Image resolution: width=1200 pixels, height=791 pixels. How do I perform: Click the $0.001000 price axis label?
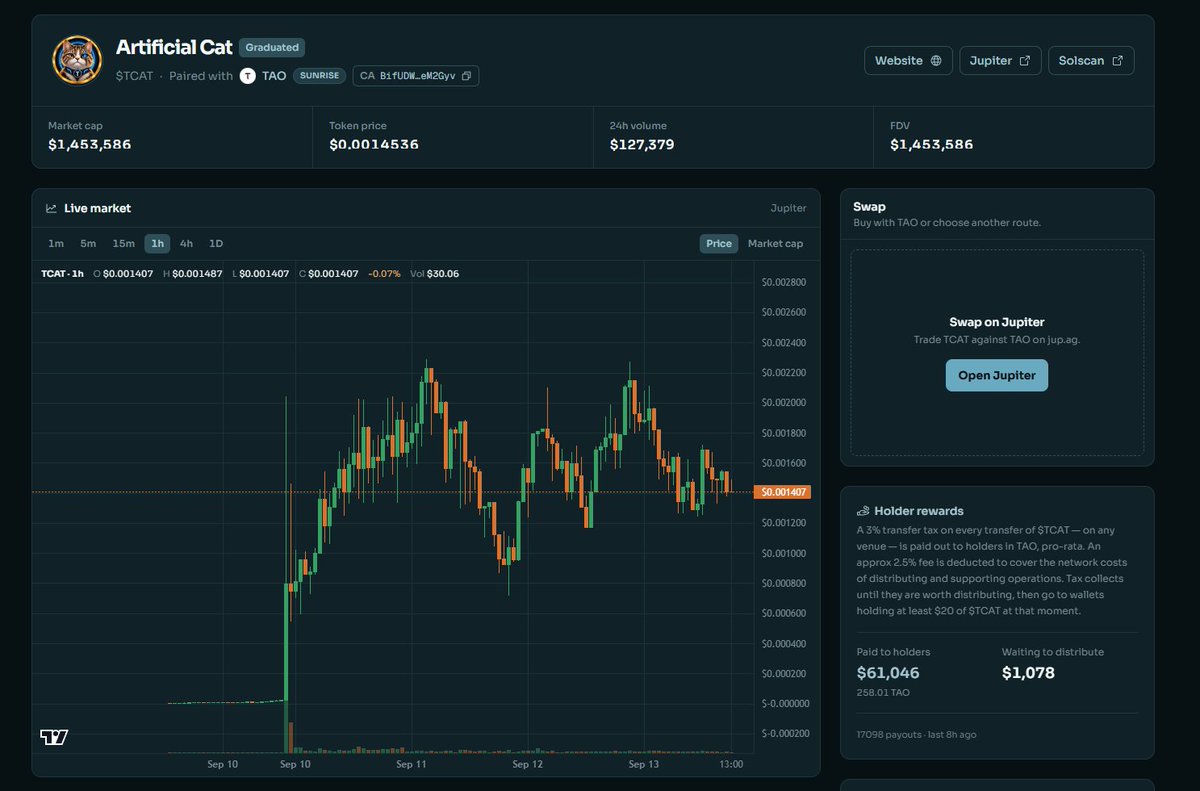pyautogui.click(x=784, y=553)
